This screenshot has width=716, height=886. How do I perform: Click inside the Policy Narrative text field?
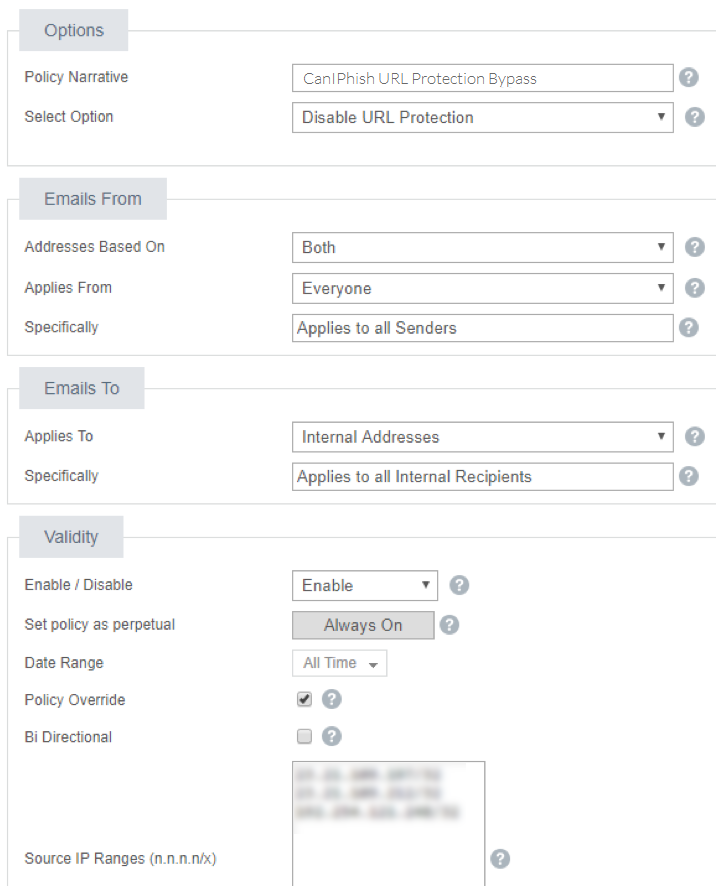tap(483, 78)
